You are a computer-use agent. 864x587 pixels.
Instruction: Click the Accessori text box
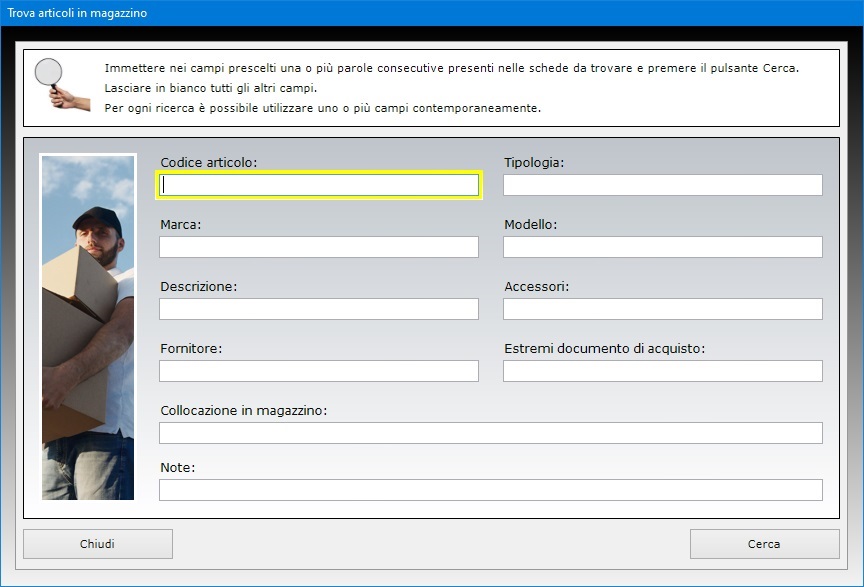[663, 309]
